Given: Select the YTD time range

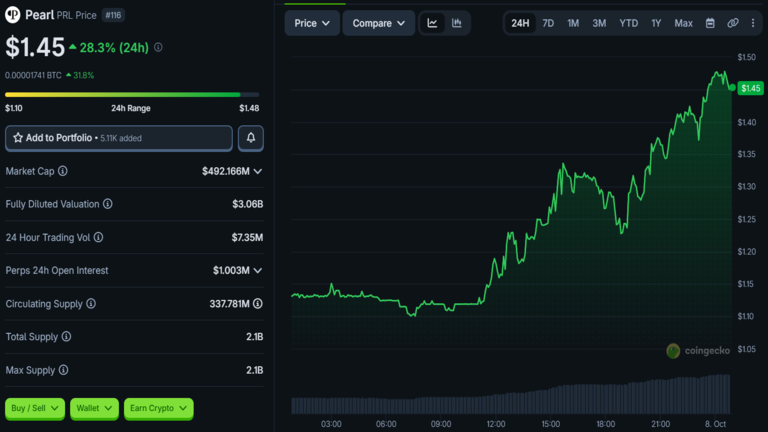Looking at the screenshot, I should [628, 23].
